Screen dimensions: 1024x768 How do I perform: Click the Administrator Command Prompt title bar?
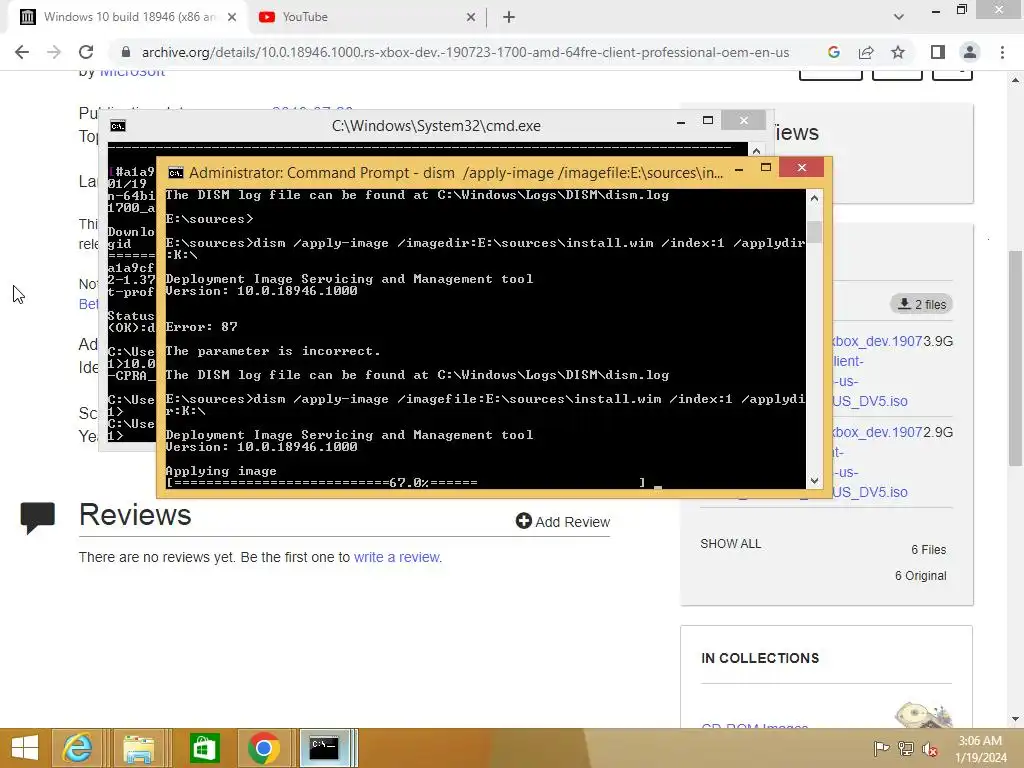click(x=456, y=173)
